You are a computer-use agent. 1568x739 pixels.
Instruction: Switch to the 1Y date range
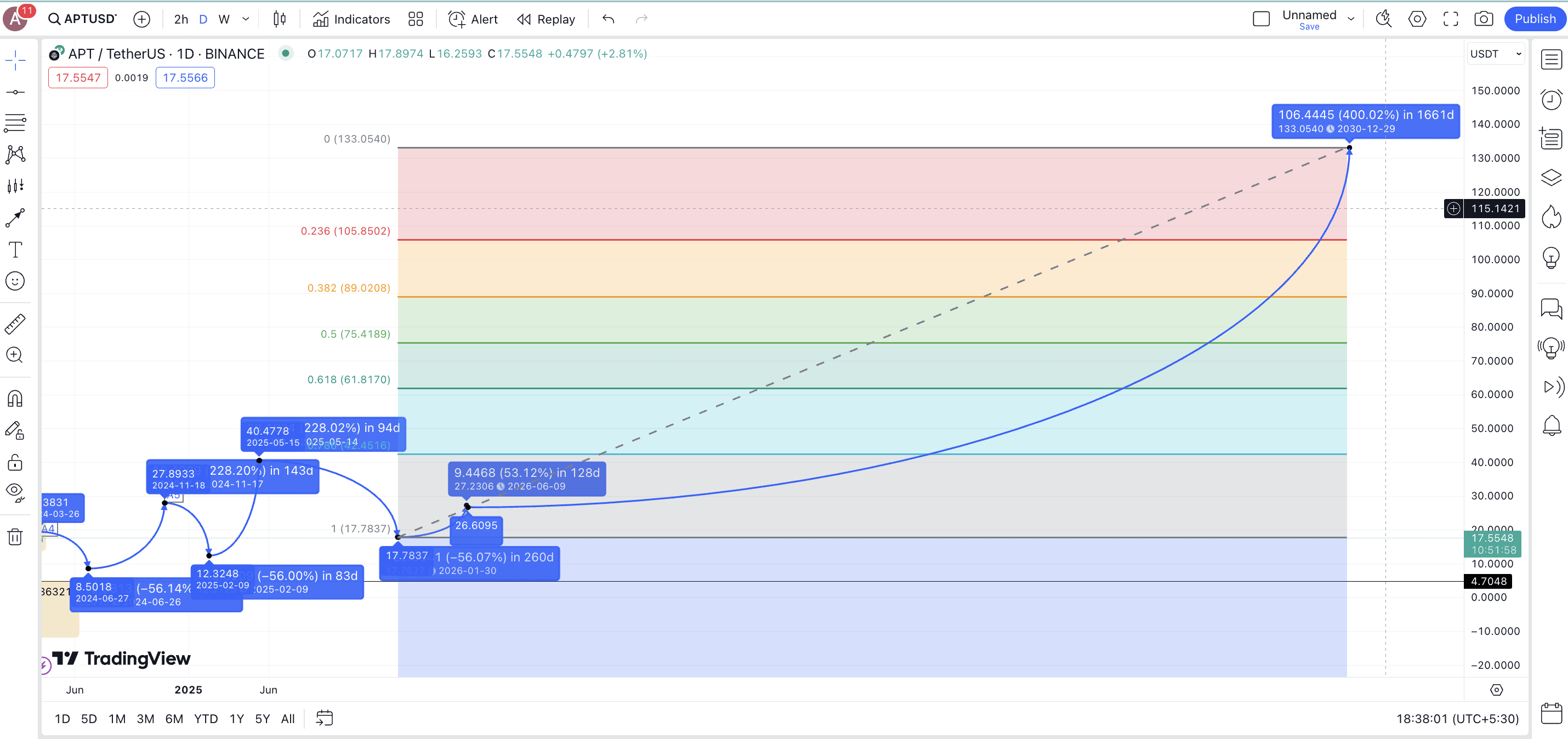coord(236,718)
